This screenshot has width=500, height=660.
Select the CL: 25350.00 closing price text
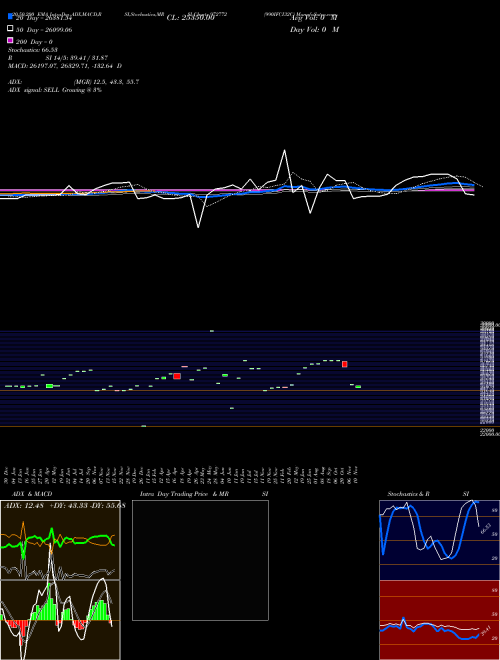[x=191, y=18]
